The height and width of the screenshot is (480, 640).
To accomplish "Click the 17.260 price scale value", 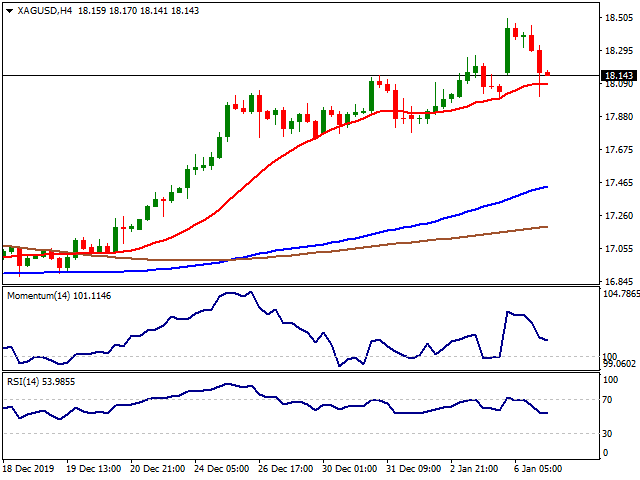I will point(619,216).
